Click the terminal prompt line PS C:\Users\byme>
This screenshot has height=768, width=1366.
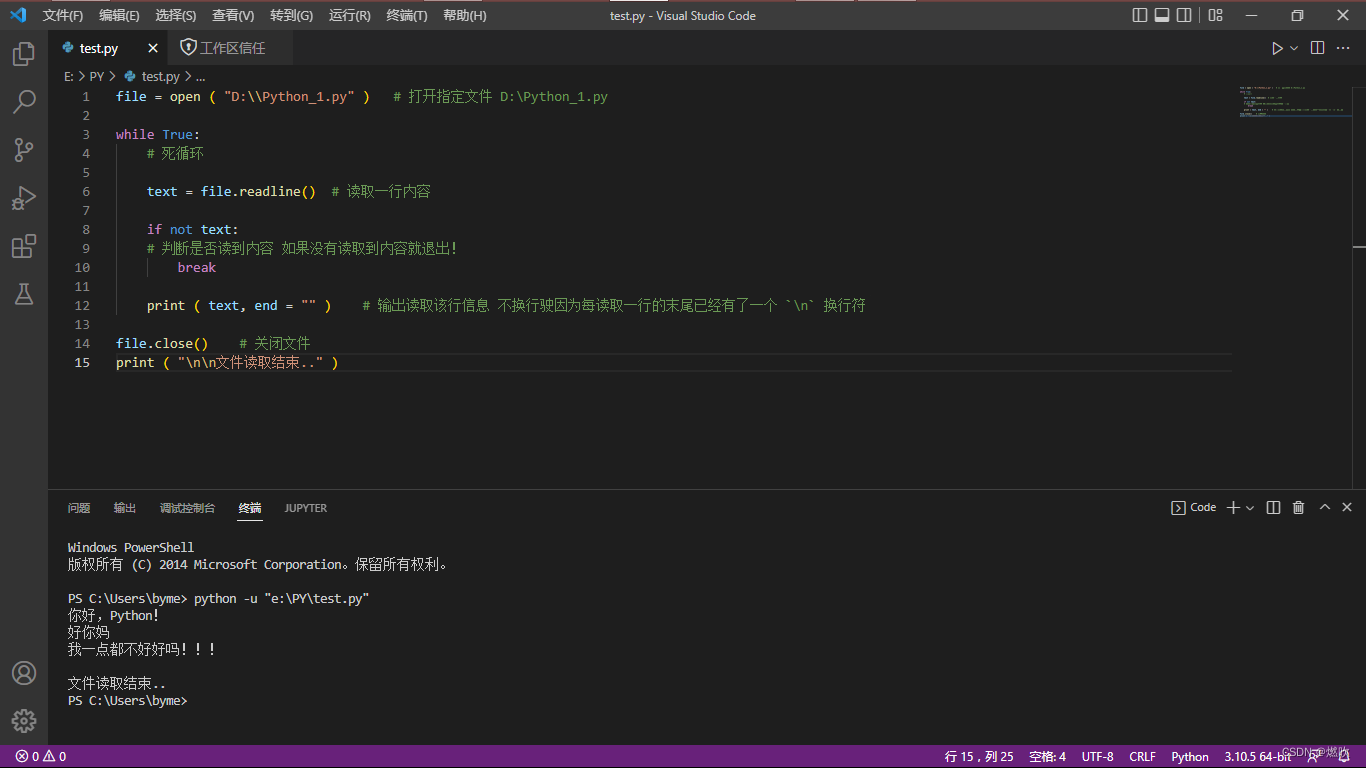(x=127, y=701)
